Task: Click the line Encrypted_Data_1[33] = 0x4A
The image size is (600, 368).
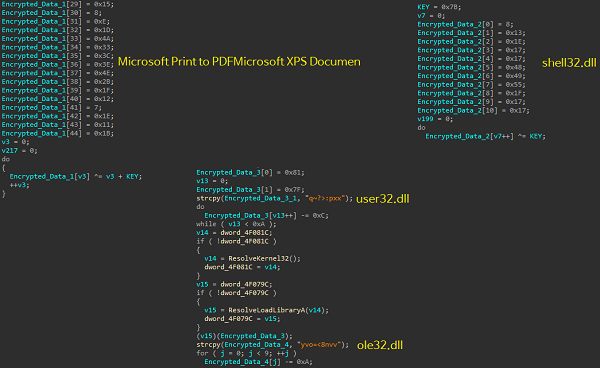Action: click(x=58, y=39)
